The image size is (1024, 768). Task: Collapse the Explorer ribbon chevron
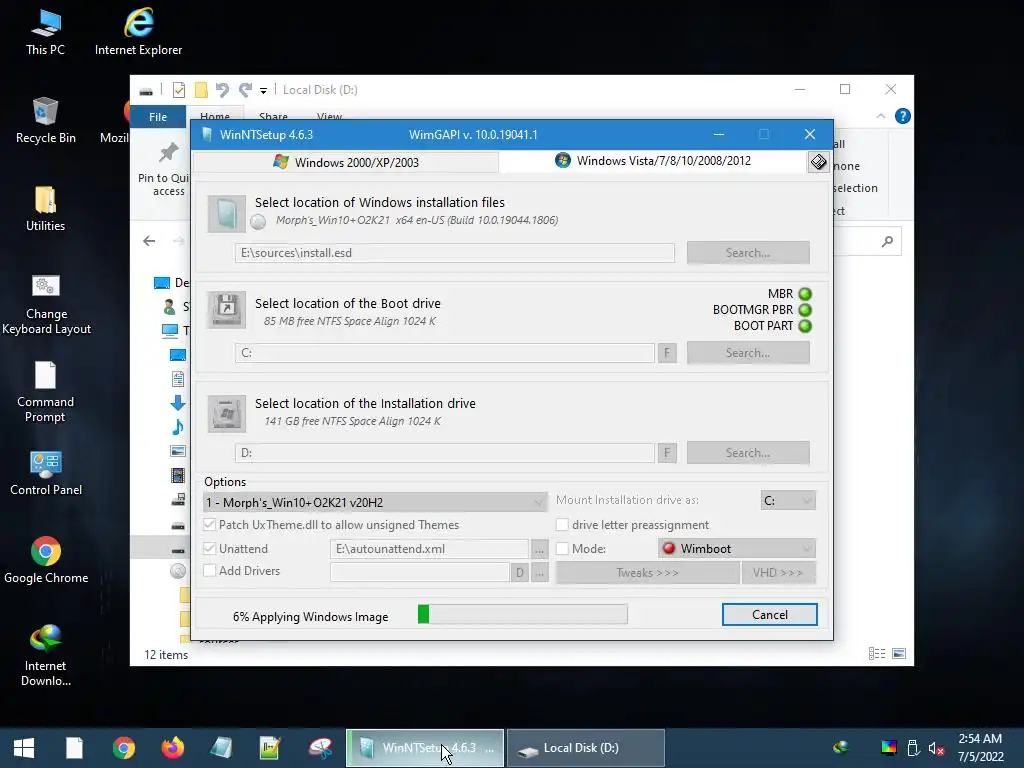point(880,116)
